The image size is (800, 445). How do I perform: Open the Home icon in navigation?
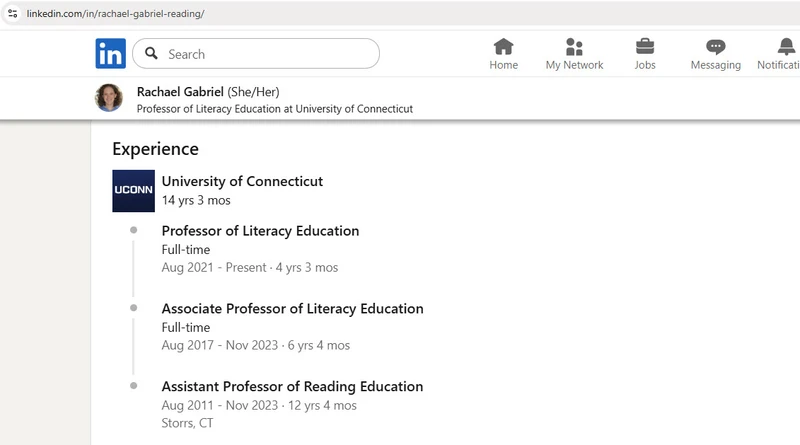504,46
